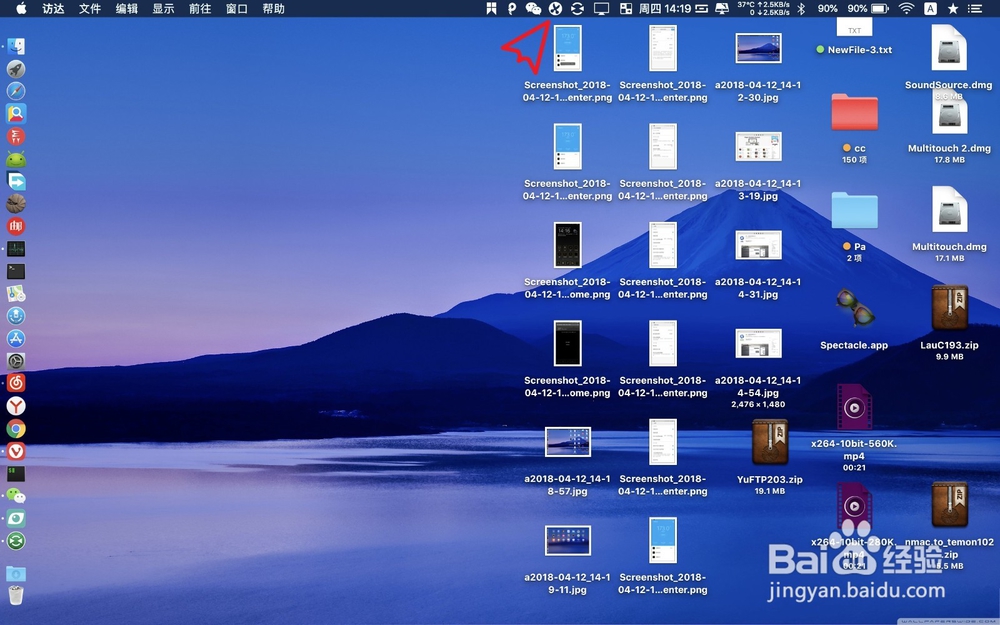Open WeChat icon in the Dock
This screenshot has height=625, width=1000.
[16, 496]
